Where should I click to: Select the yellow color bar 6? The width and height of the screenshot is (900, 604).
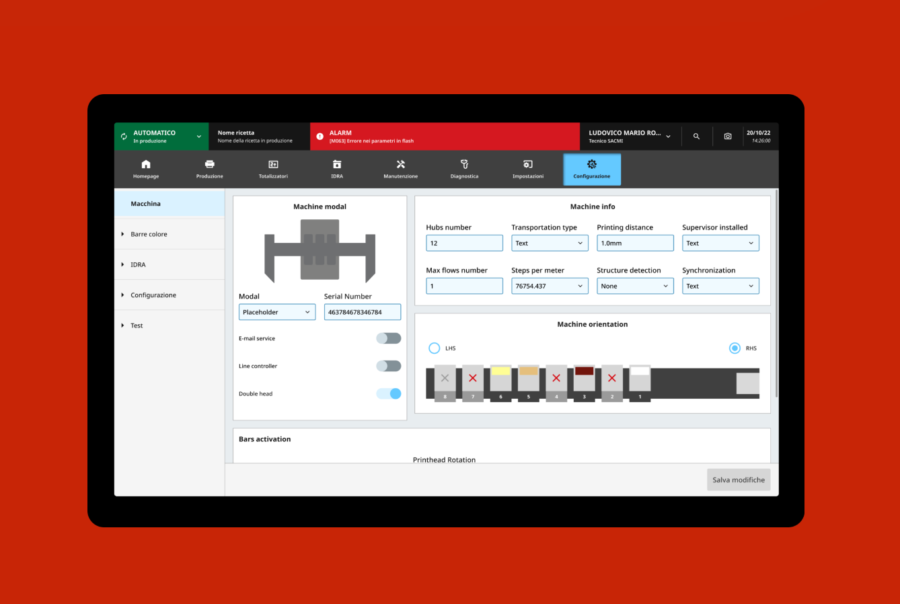coord(501,379)
